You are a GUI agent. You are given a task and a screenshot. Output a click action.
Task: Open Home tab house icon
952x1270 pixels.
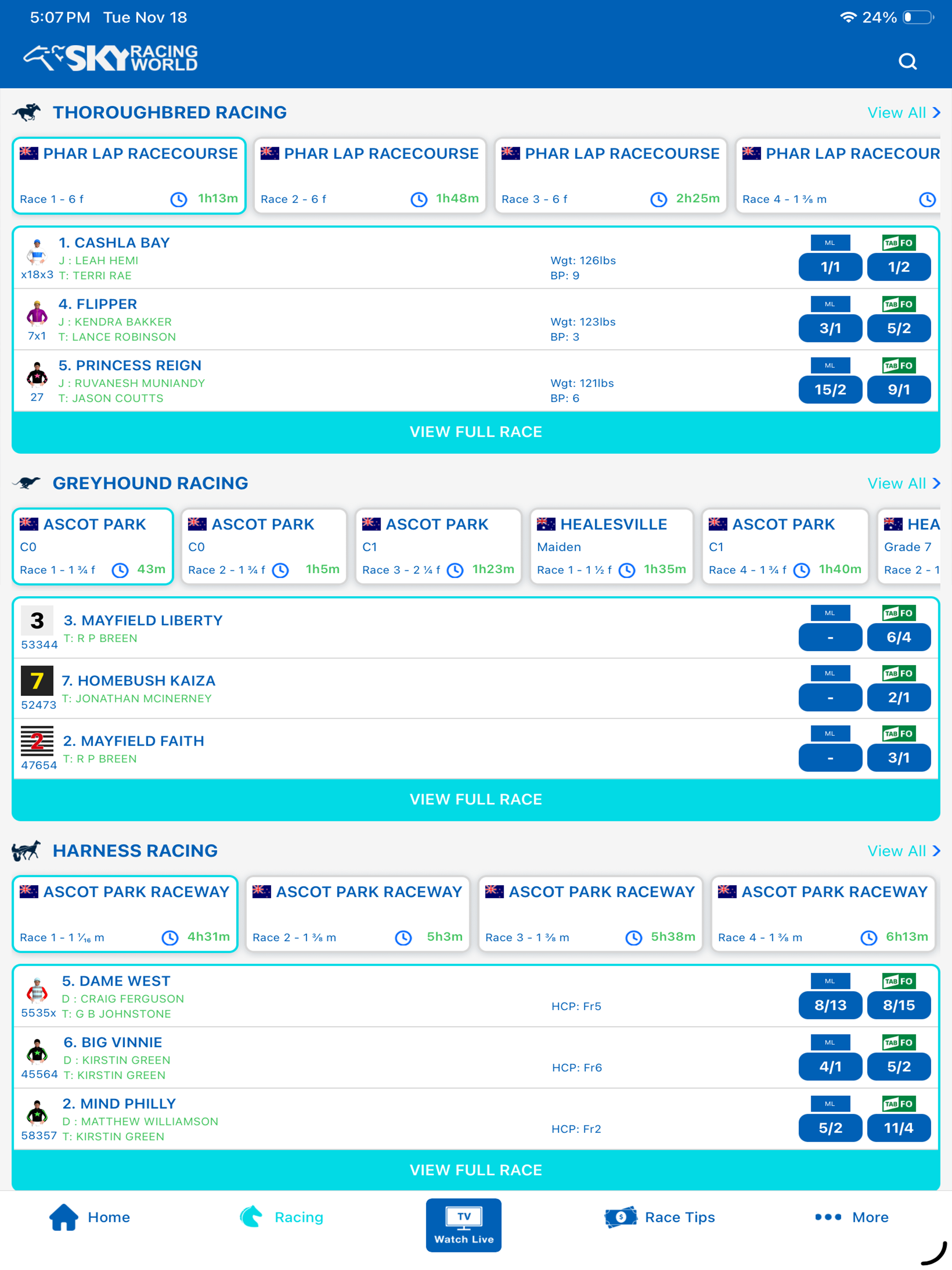pyautogui.click(x=64, y=1216)
